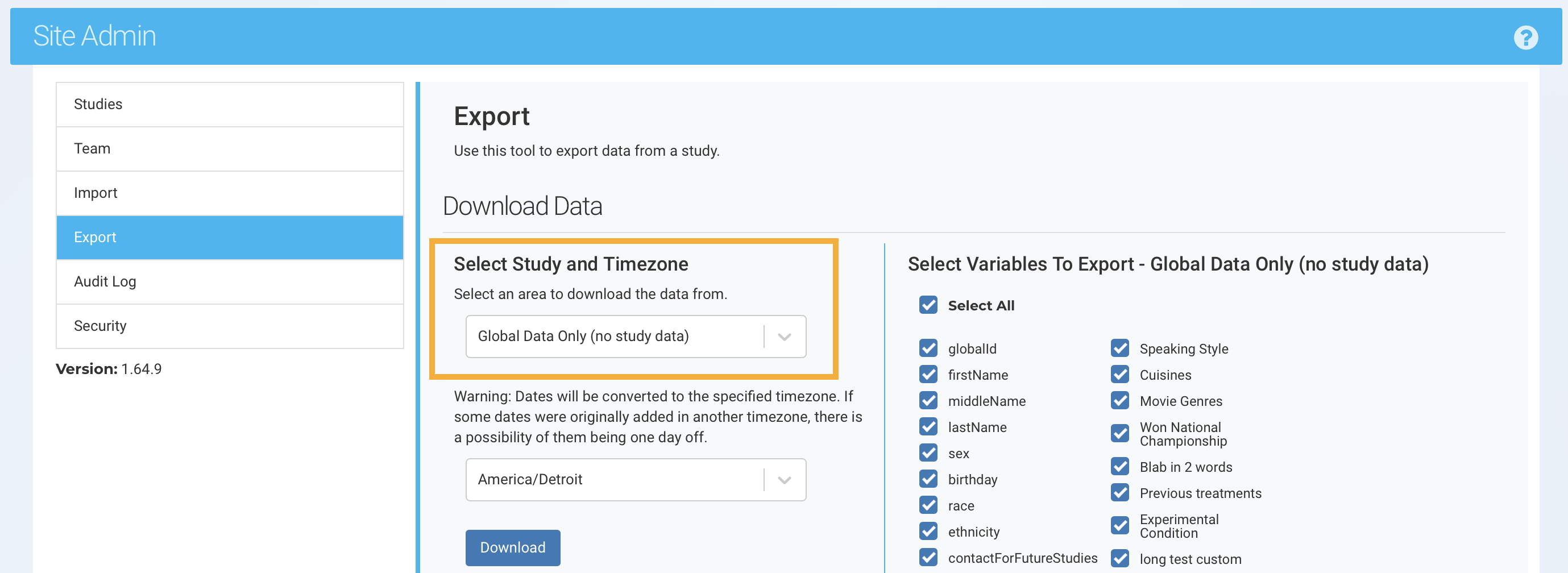Deselect the birthday variable
The height and width of the screenshot is (573, 1568).
pos(928,479)
